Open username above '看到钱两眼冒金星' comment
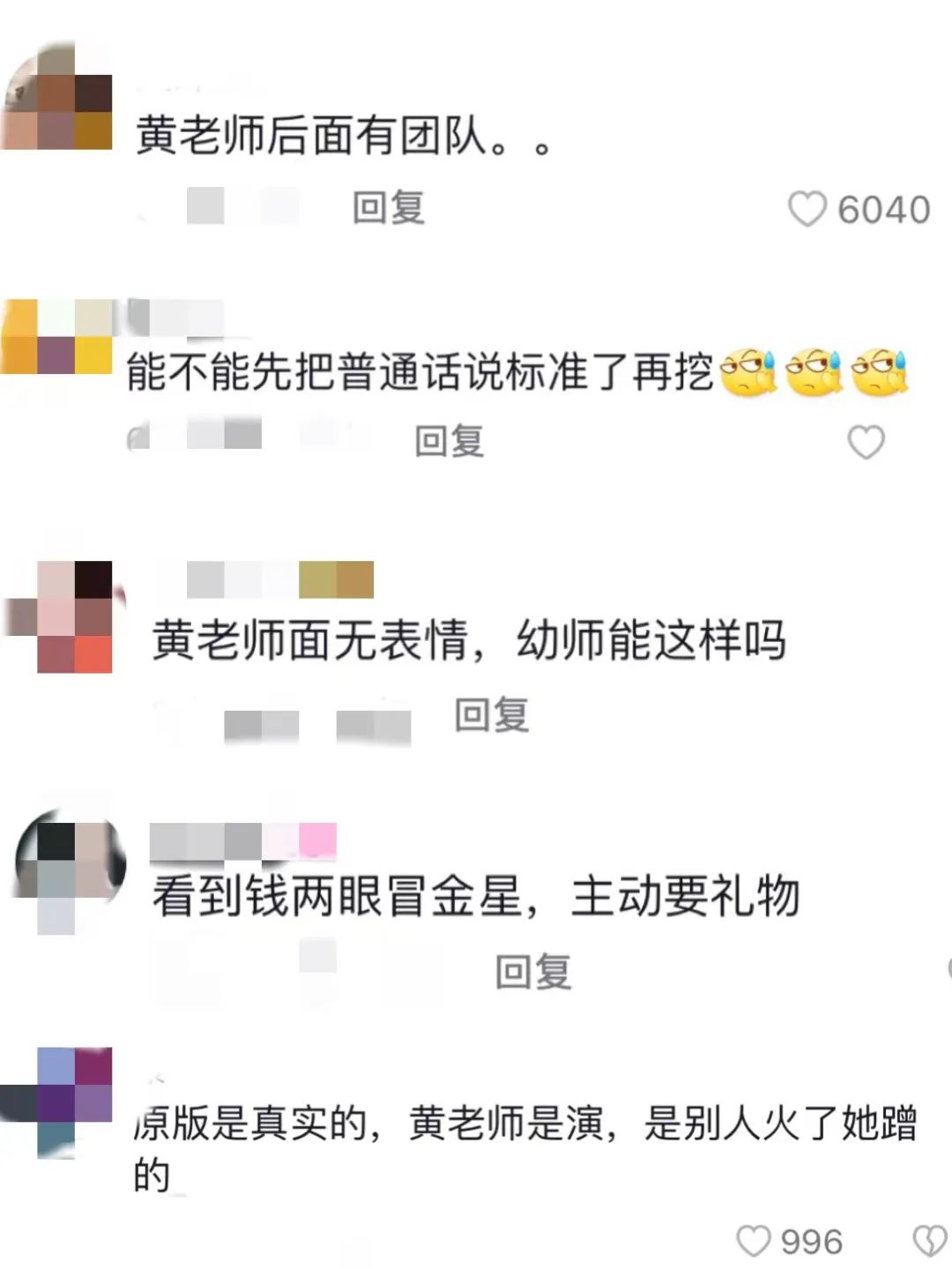Image resolution: width=952 pixels, height=1270 pixels. coord(243,840)
